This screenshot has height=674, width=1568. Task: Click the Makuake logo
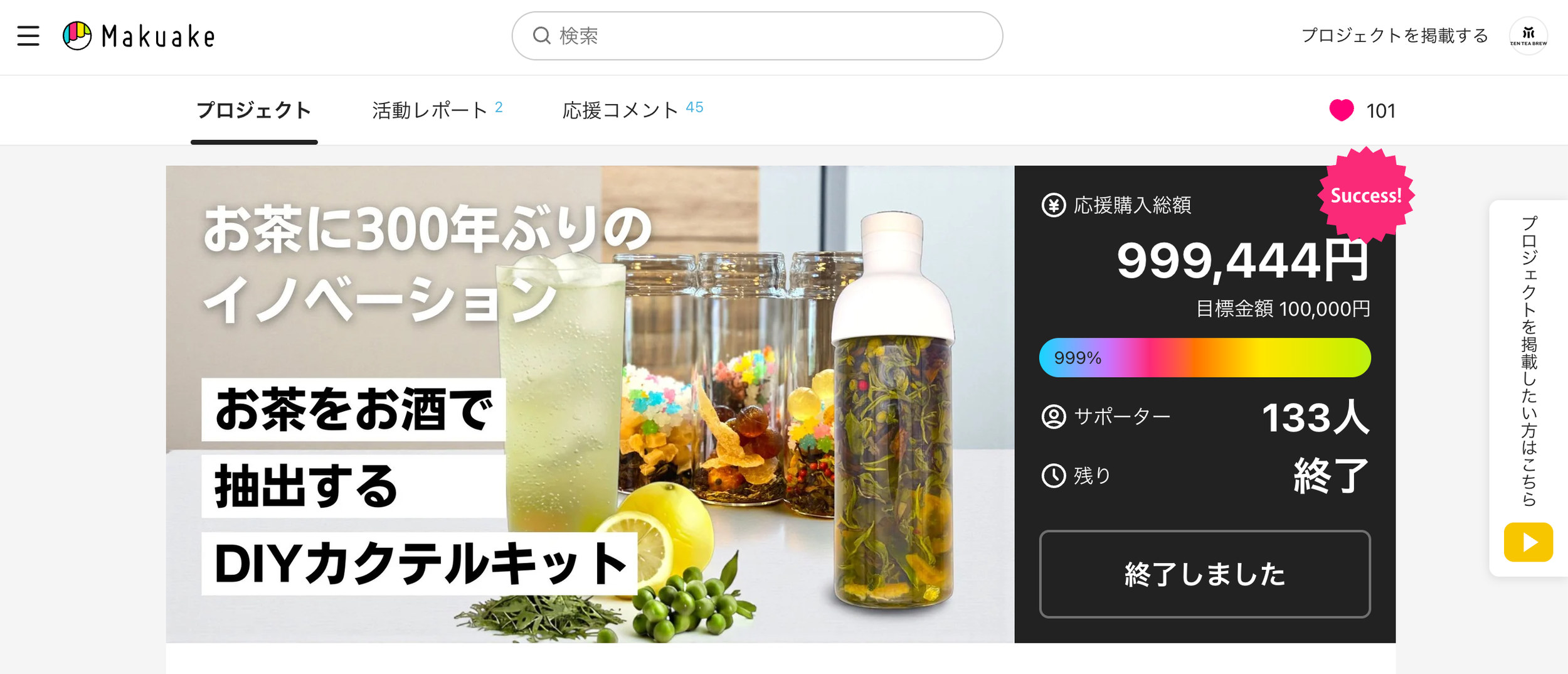point(139,36)
